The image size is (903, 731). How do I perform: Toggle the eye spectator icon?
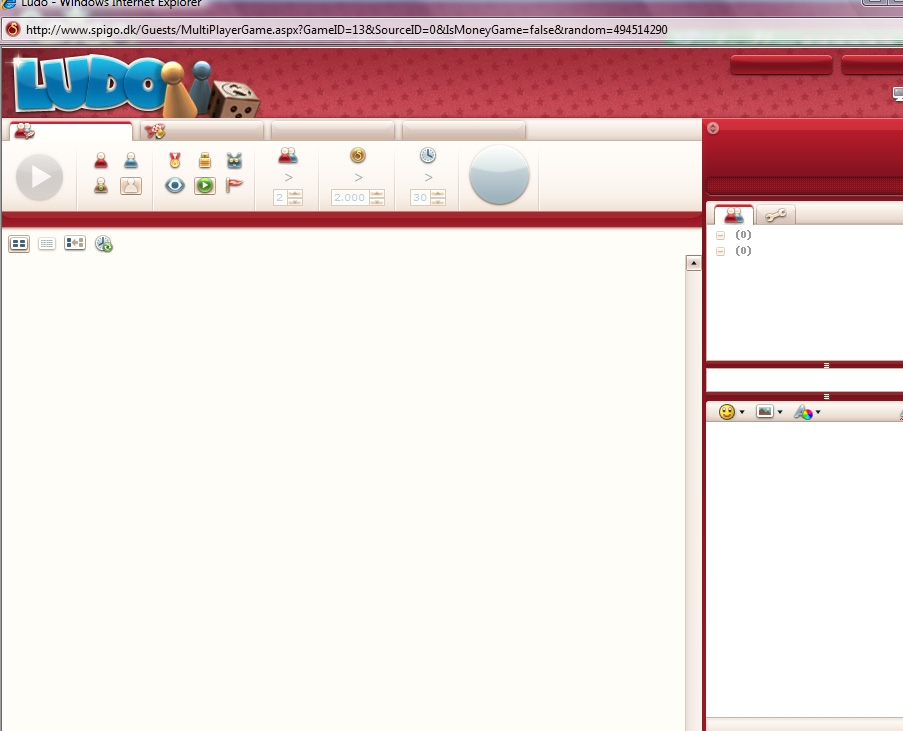pyautogui.click(x=175, y=185)
